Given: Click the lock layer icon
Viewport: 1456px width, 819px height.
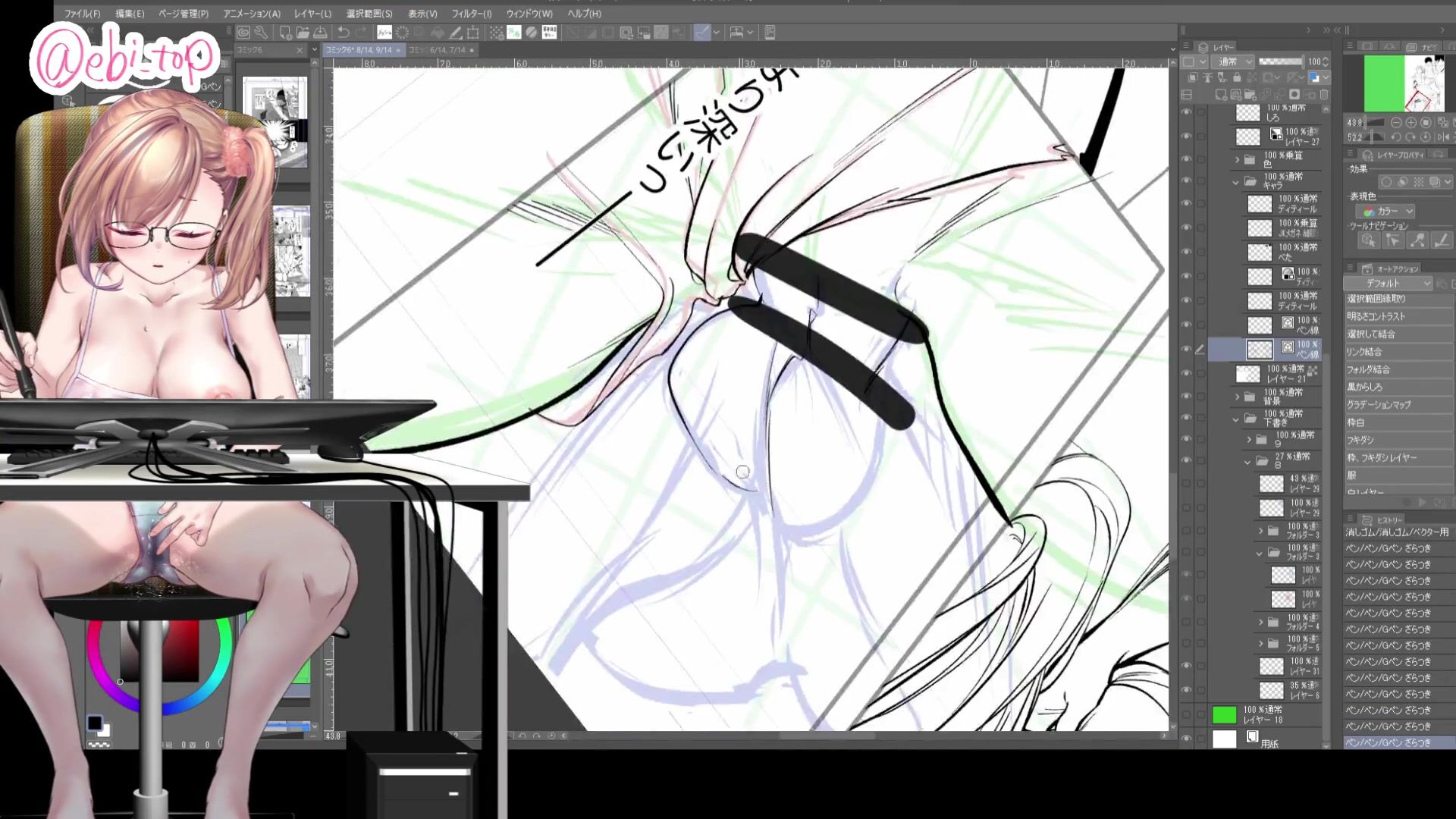Looking at the screenshot, I should (x=1237, y=78).
